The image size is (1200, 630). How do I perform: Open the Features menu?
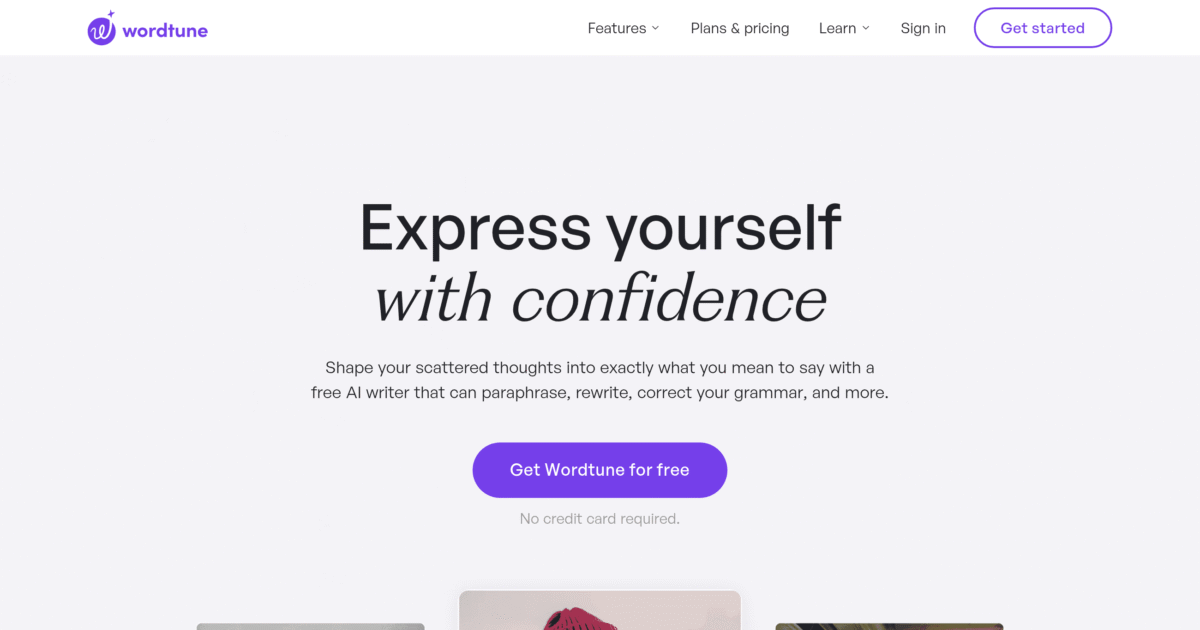616,28
